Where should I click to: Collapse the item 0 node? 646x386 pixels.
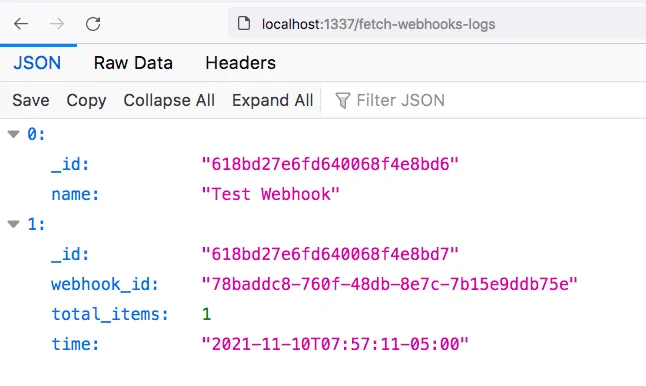tap(14, 134)
